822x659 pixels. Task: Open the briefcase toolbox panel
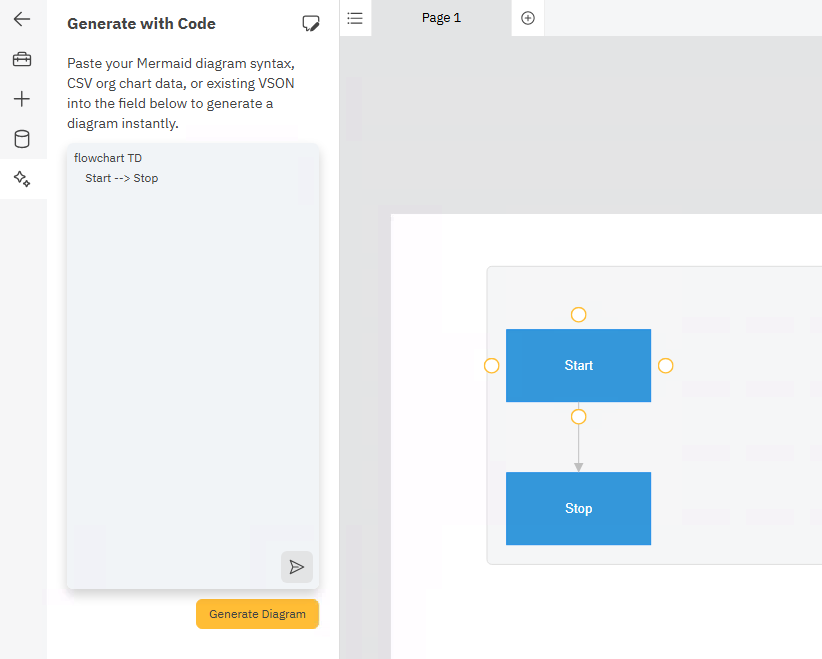click(x=22, y=60)
